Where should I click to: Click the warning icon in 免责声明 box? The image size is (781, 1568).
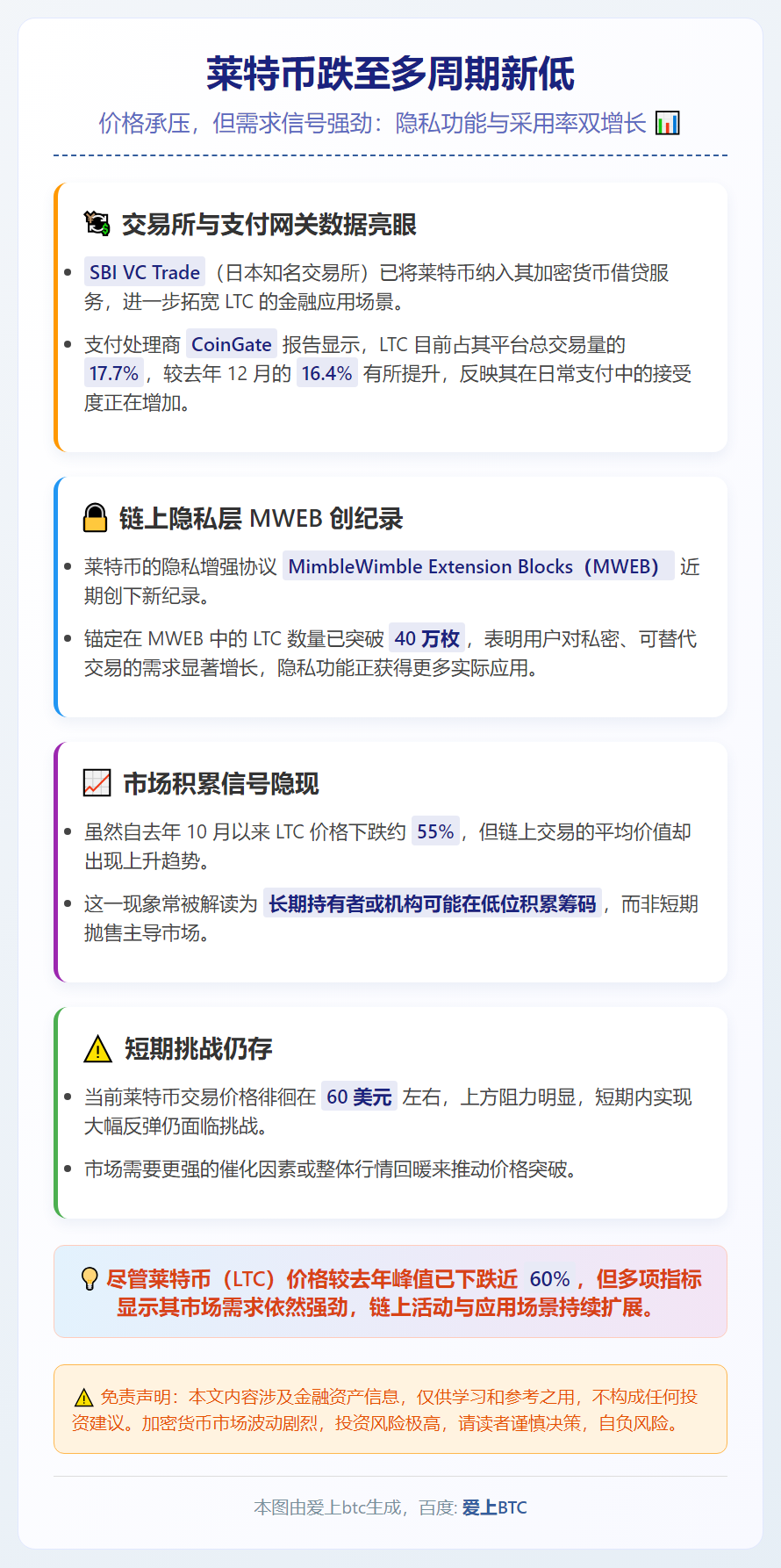[x=83, y=1398]
